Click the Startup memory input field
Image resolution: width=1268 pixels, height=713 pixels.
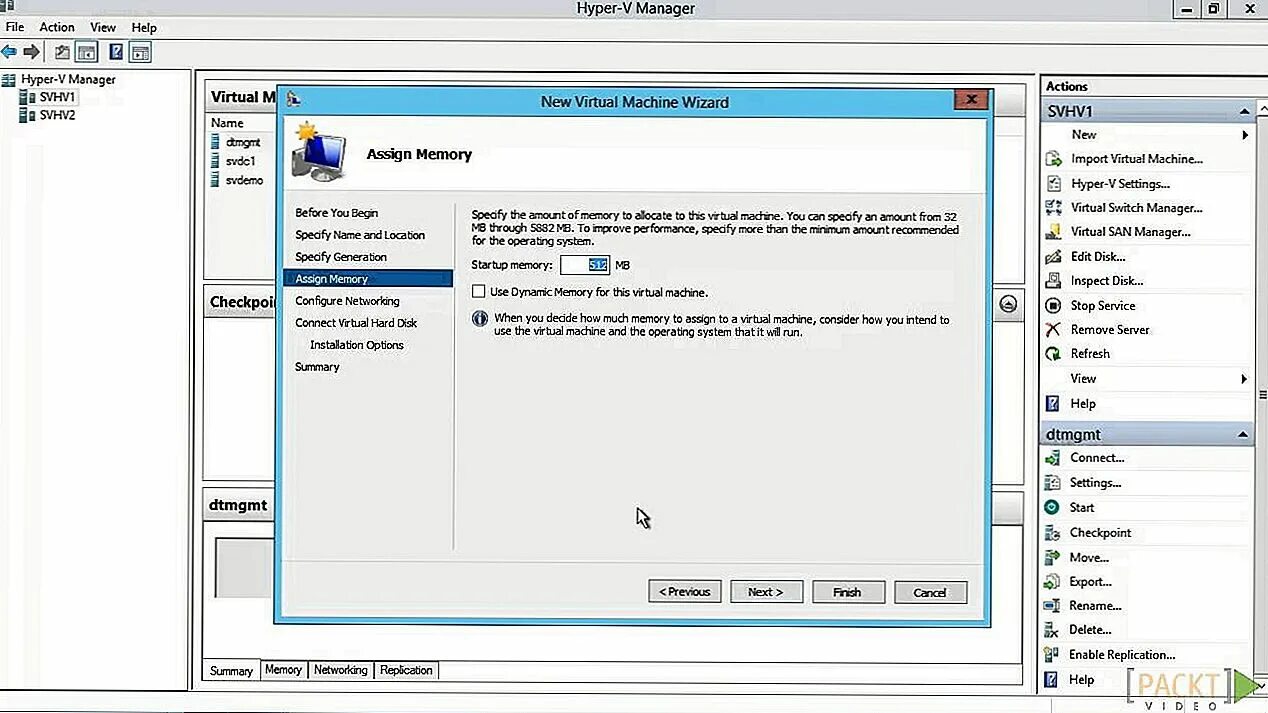[585, 265]
